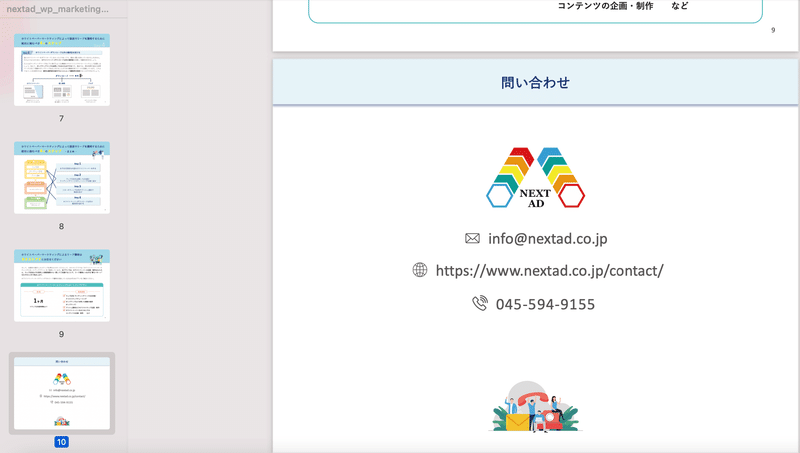This screenshot has height=453, width=800.
Task: Click the page number 10 label
Action: coord(61,442)
